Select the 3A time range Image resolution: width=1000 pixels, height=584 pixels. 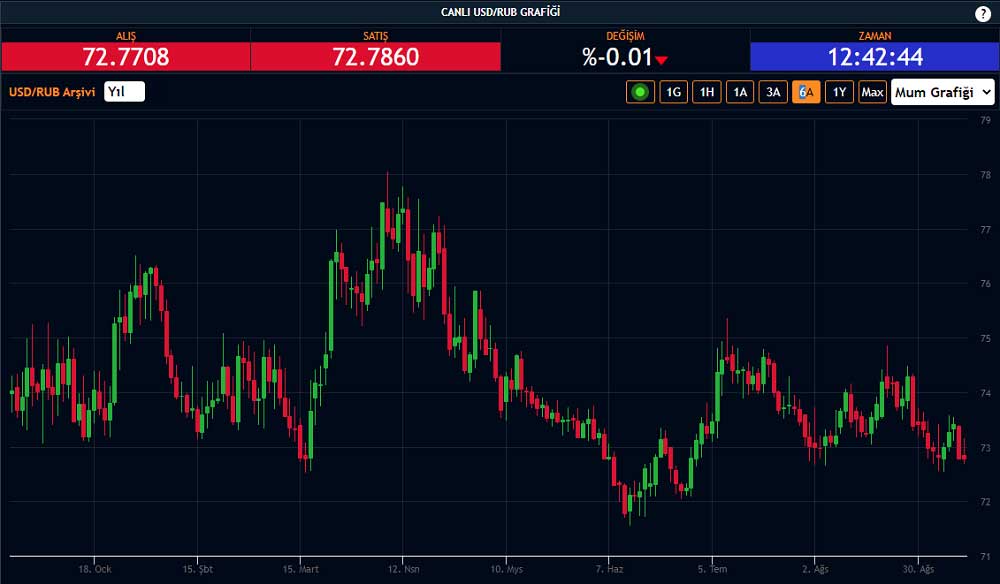click(773, 92)
